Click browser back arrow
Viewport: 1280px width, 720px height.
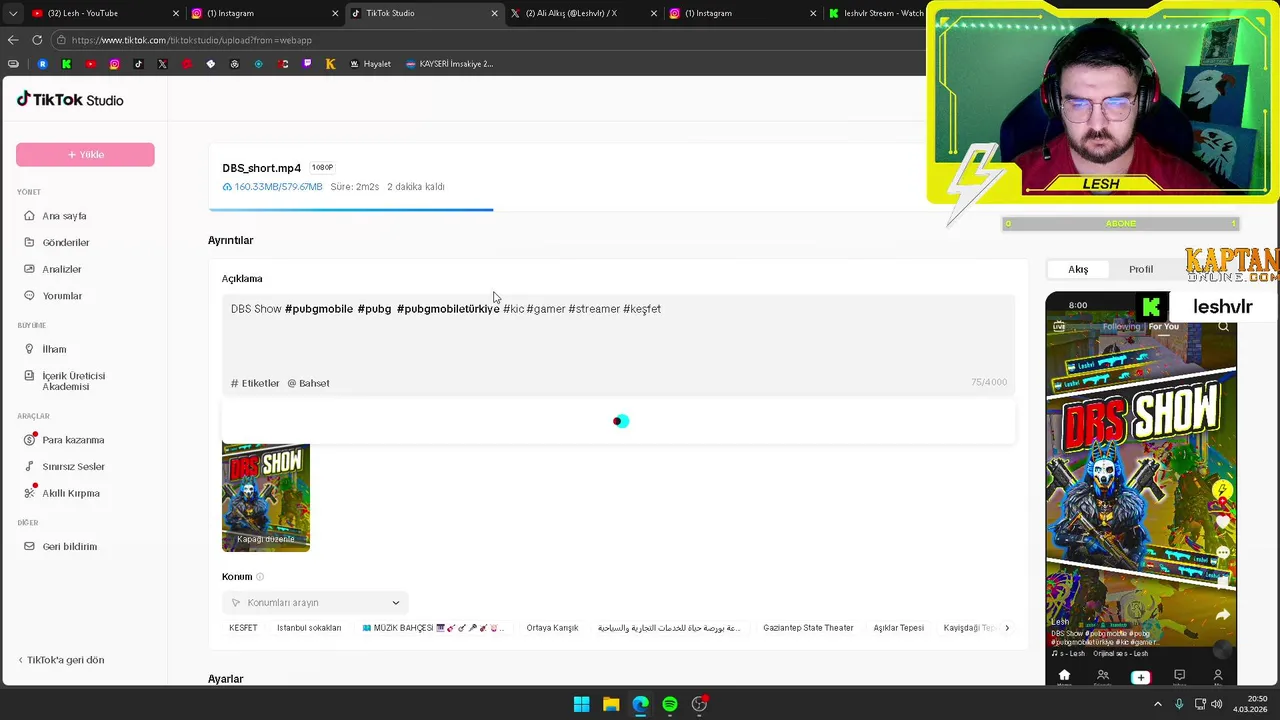(13, 40)
